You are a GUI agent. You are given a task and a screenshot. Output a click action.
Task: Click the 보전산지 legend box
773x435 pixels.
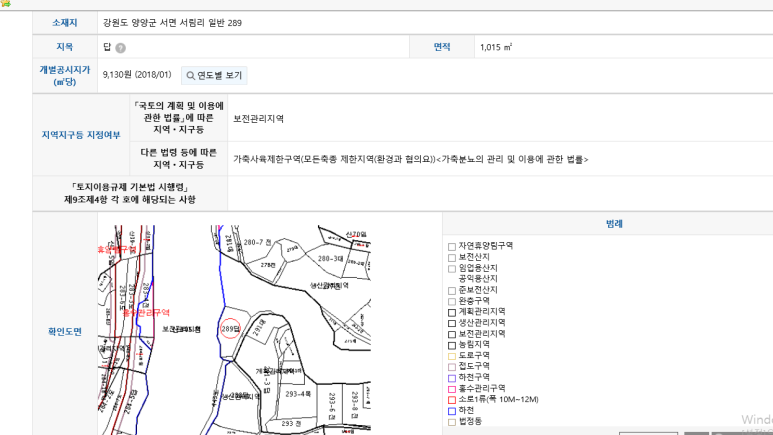(452, 257)
